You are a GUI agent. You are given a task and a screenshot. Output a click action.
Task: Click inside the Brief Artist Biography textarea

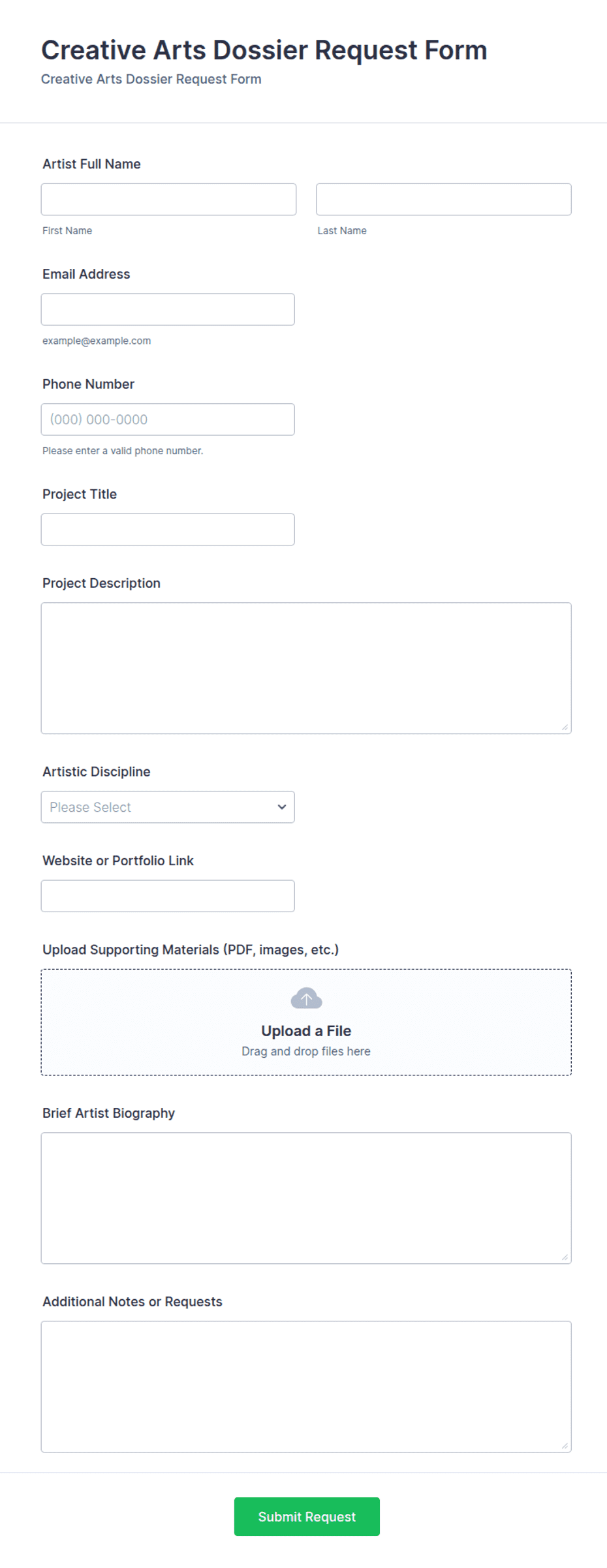pos(306,1198)
